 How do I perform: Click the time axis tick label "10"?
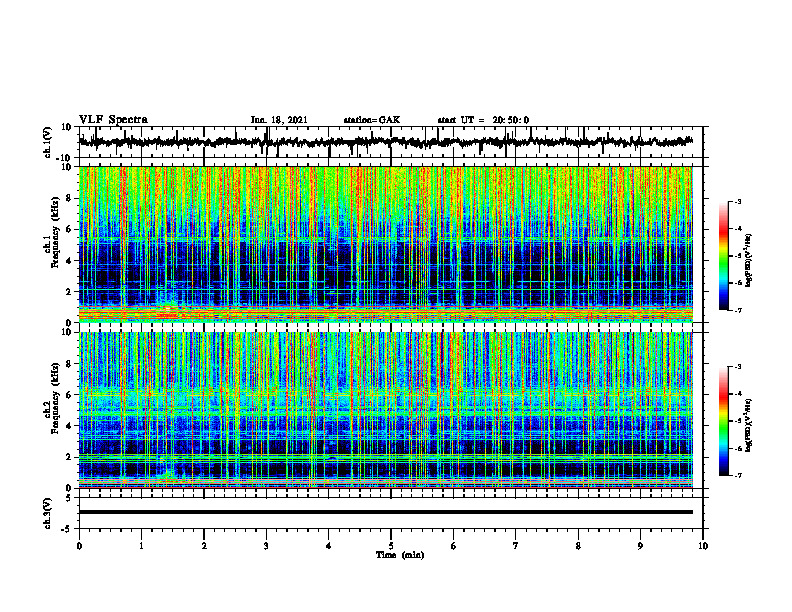pyautogui.click(x=703, y=546)
